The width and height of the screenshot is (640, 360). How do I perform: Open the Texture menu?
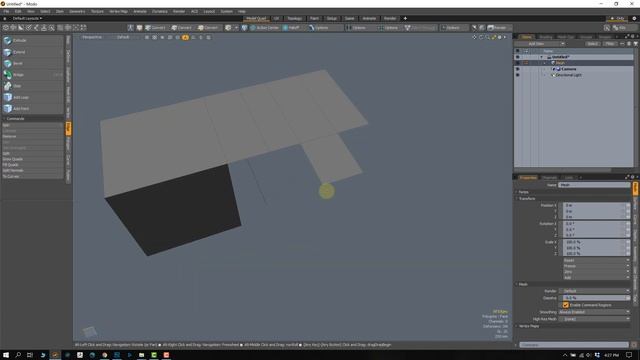pos(97,11)
